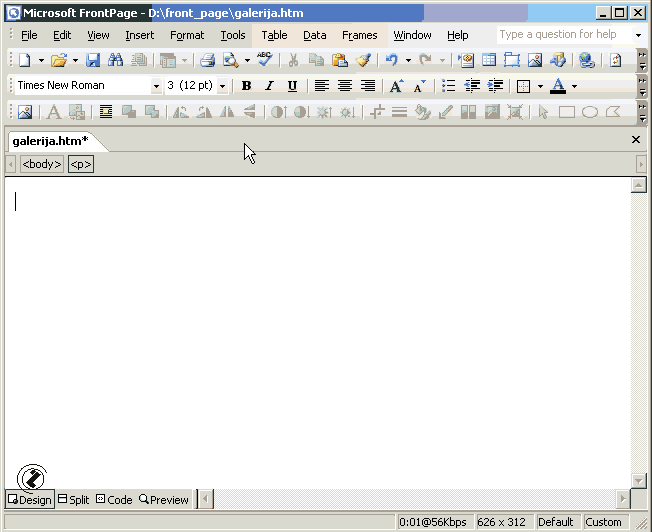The width and height of the screenshot is (652, 532).
Task: Insert a picture from file (Pictures toolbar)
Action: point(25,112)
